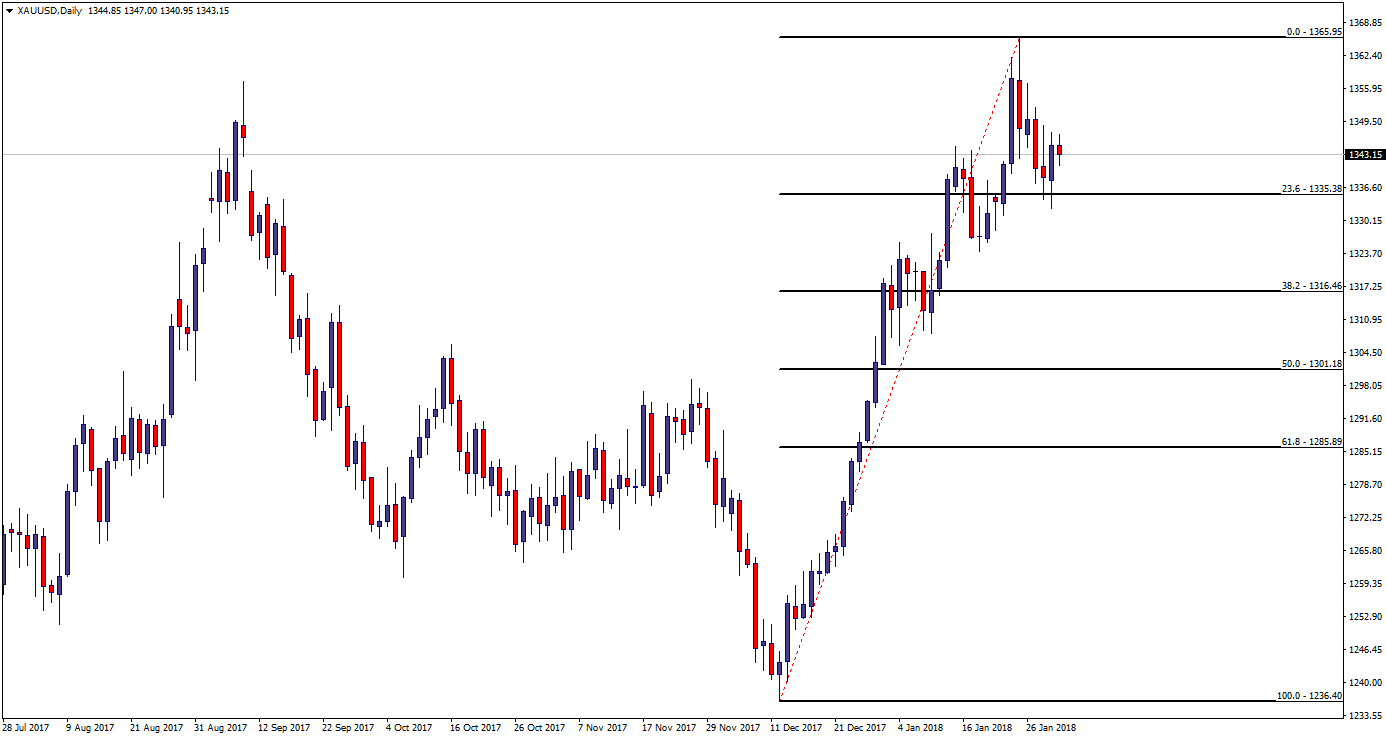
Task: Click the 26 Jan 2018 date label
Action: pos(1051,728)
